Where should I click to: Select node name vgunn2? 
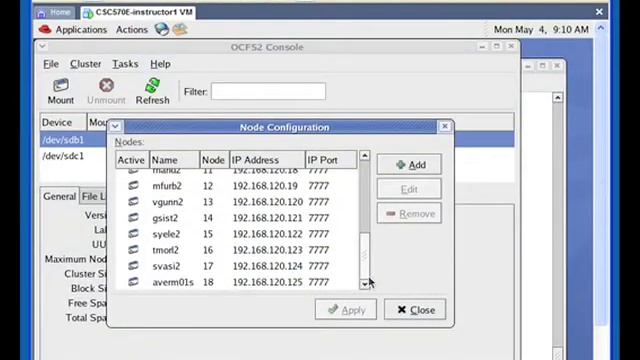coord(168,202)
